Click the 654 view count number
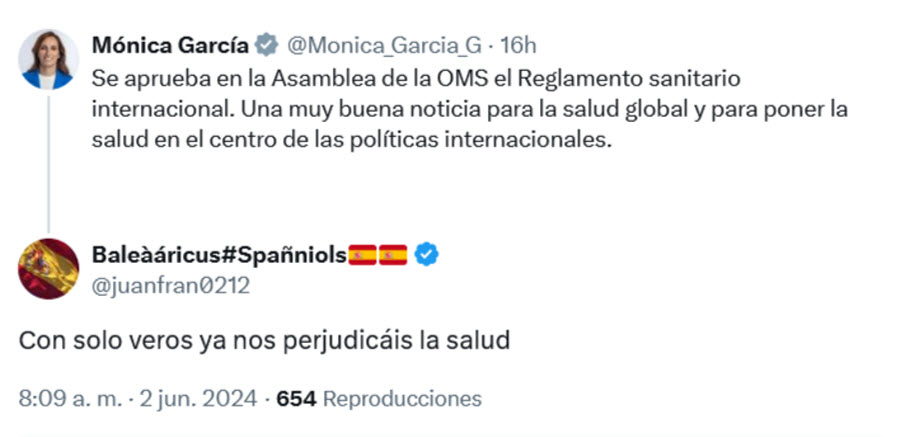The image size is (900, 437). [296, 398]
